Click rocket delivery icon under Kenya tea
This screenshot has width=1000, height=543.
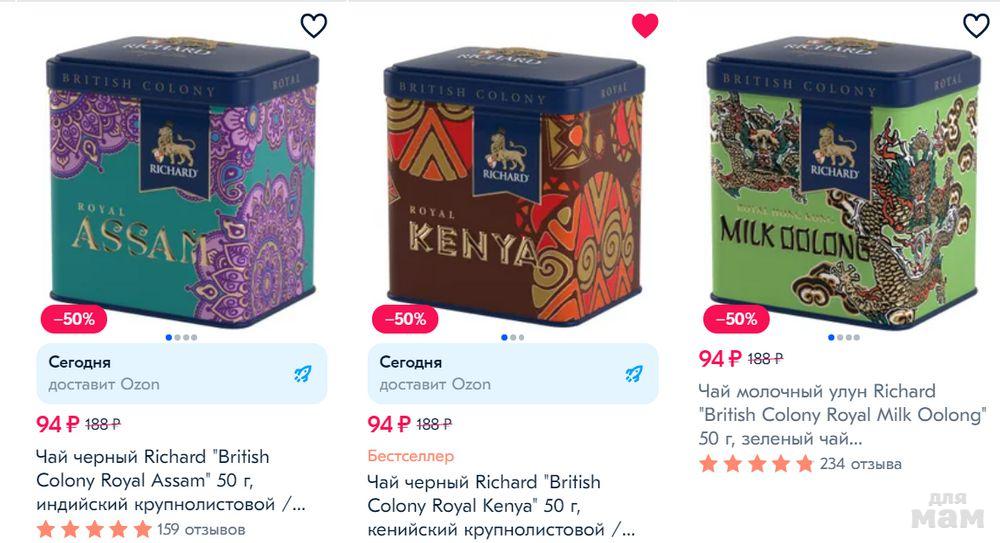[634, 374]
